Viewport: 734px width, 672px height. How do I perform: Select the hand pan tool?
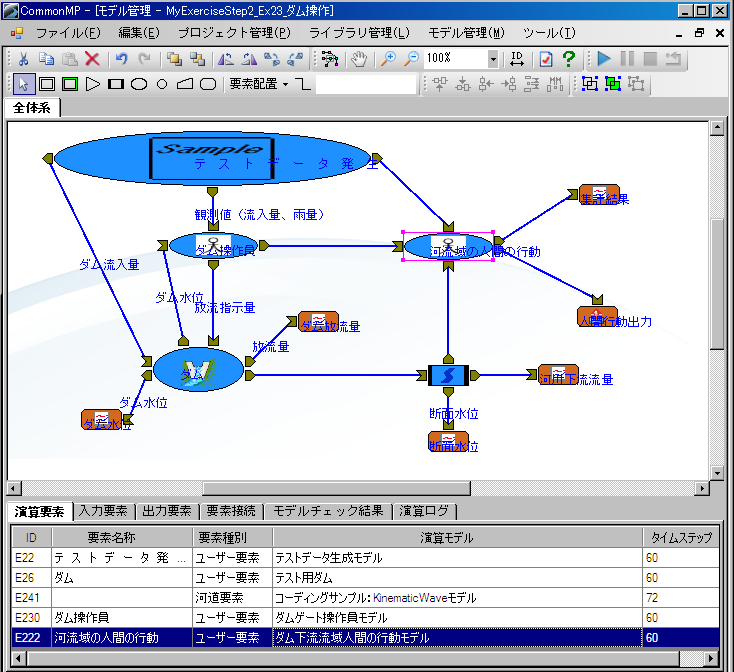[358, 59]
